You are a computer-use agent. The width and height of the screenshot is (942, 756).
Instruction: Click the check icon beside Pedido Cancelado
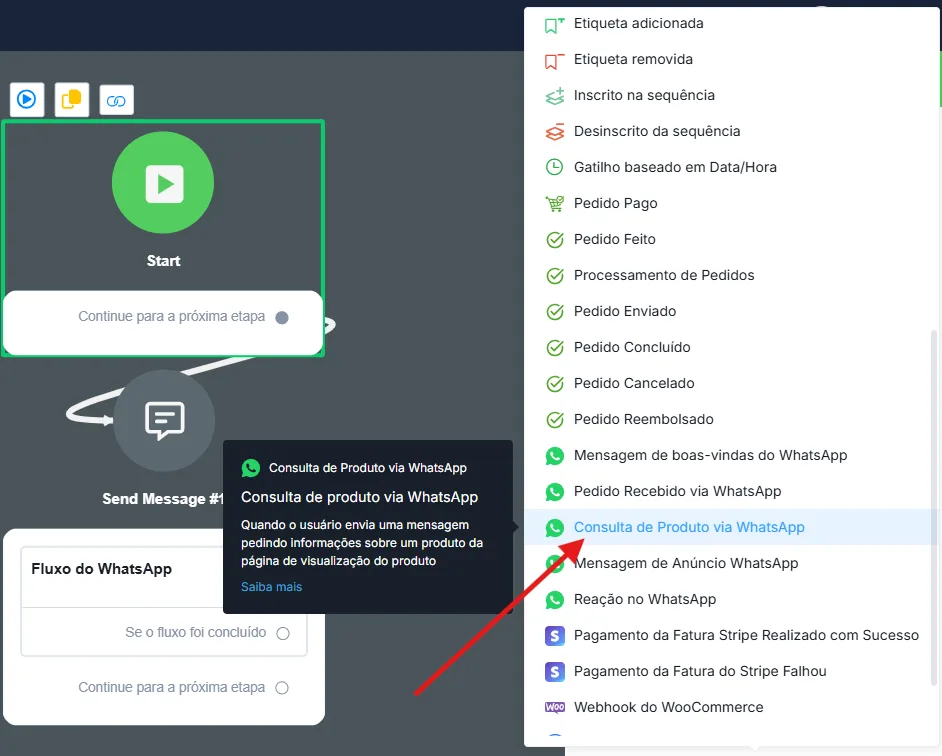(x=555, y=383)
